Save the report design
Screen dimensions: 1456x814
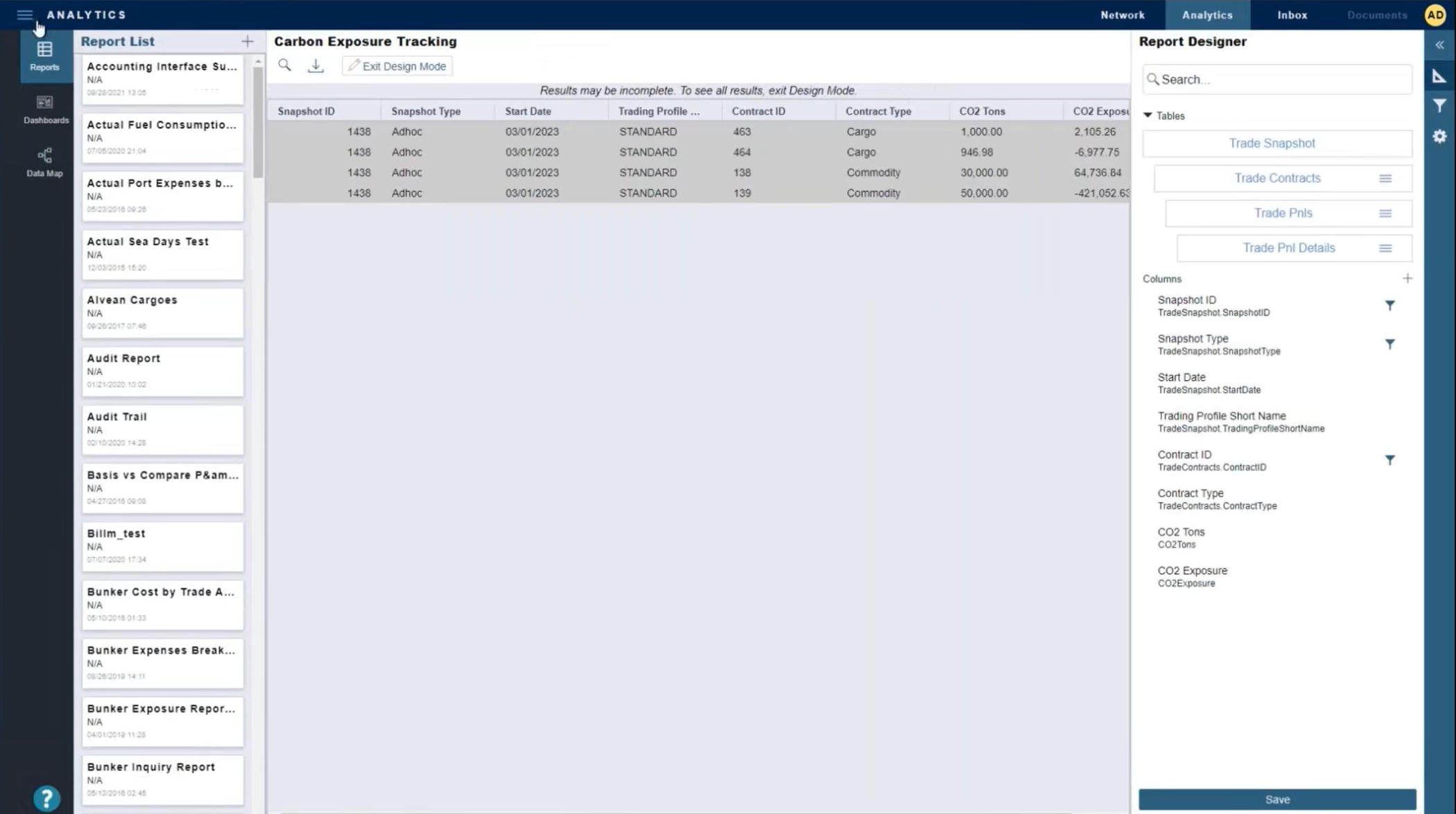1276,799
